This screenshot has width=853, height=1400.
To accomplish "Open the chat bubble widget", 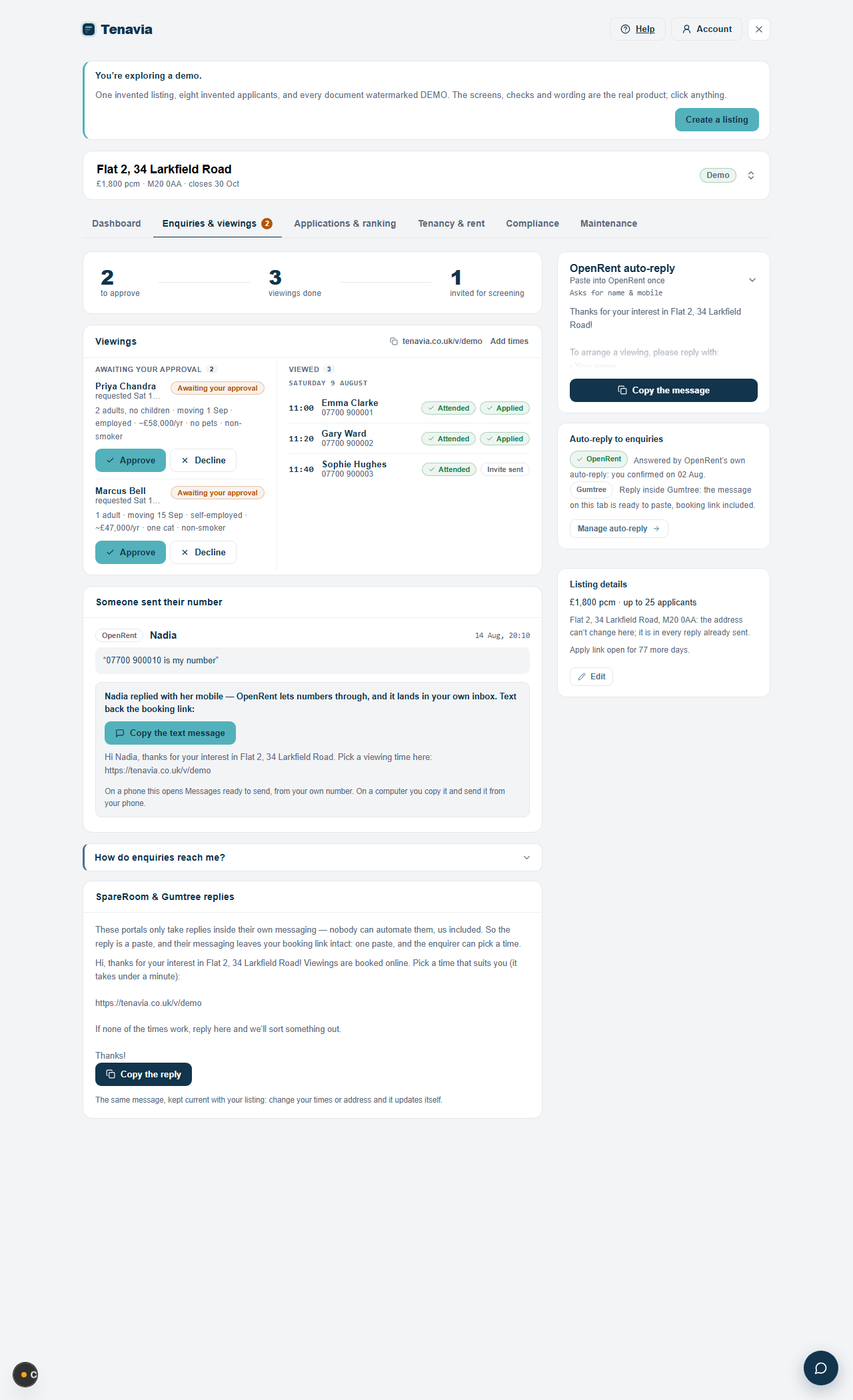I will tap(821, 1368).
